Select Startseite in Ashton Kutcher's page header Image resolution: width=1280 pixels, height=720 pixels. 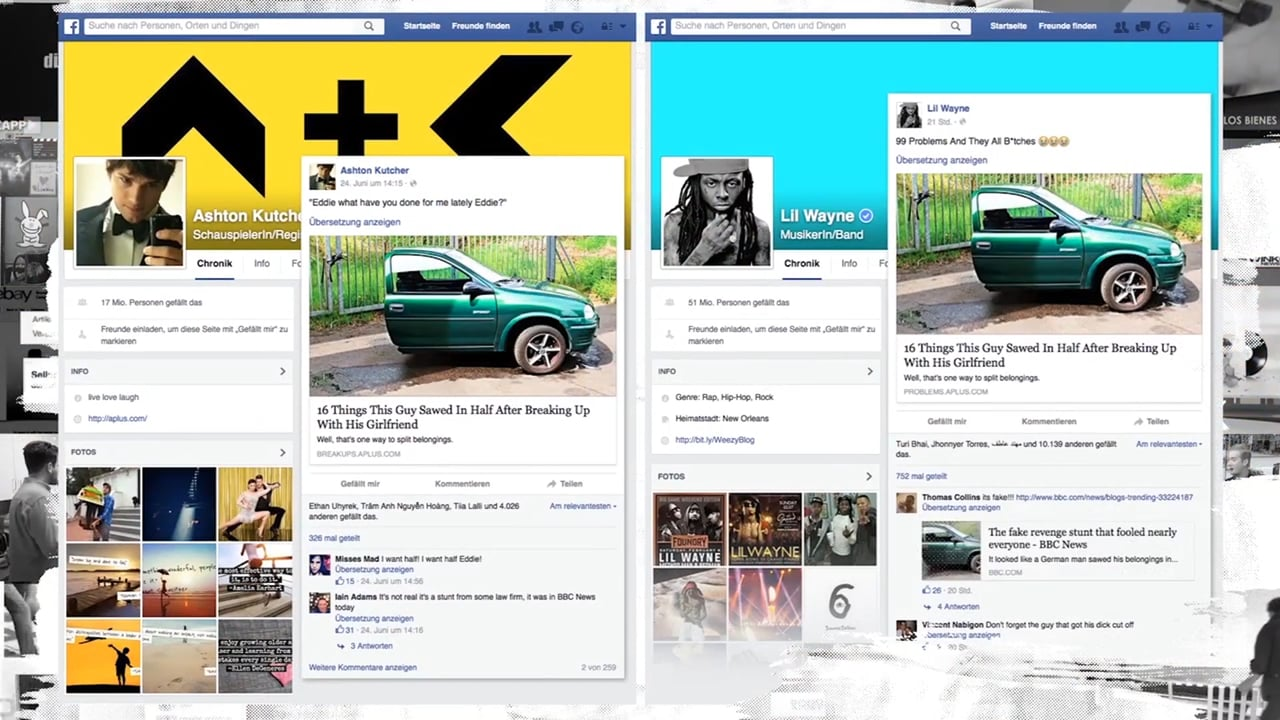(422, 26)
